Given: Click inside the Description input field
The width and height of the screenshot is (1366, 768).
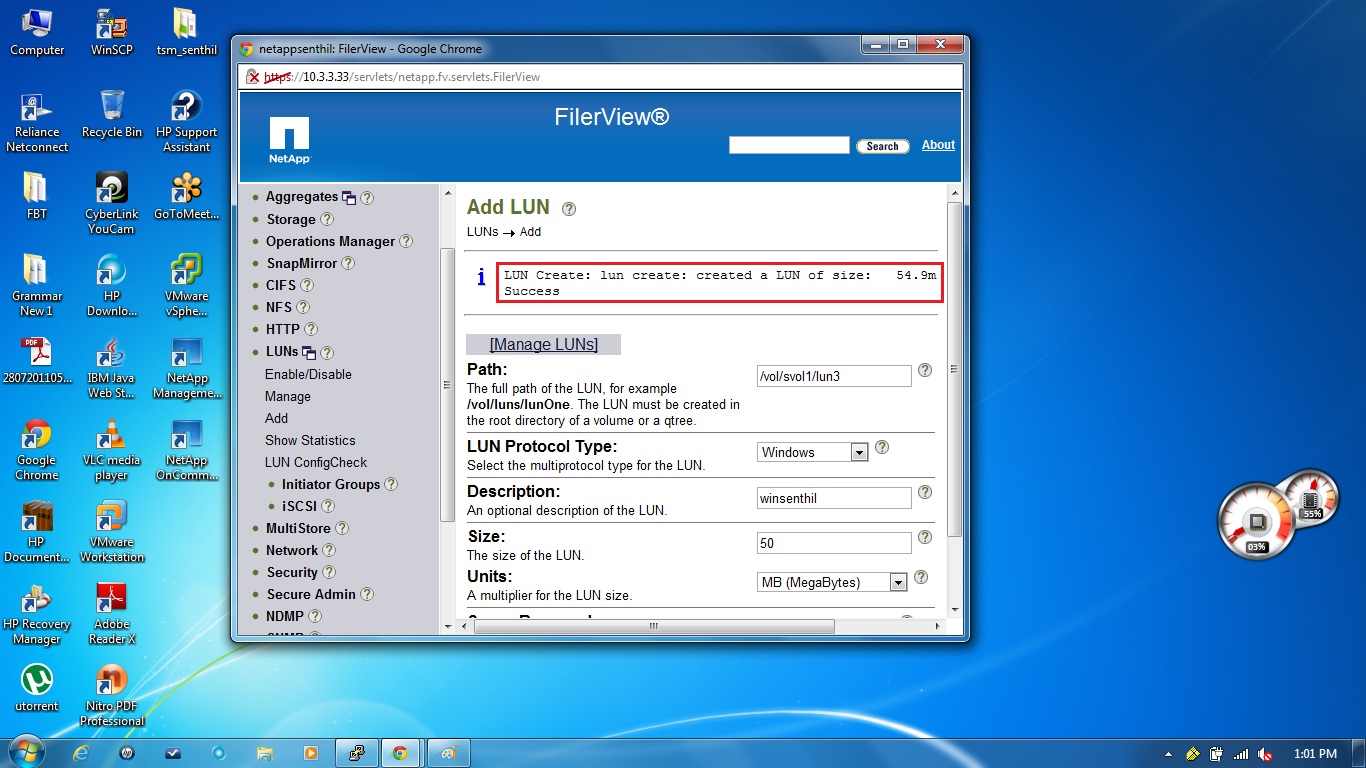Looking at the screenshot, I should (x=833, y=497).
